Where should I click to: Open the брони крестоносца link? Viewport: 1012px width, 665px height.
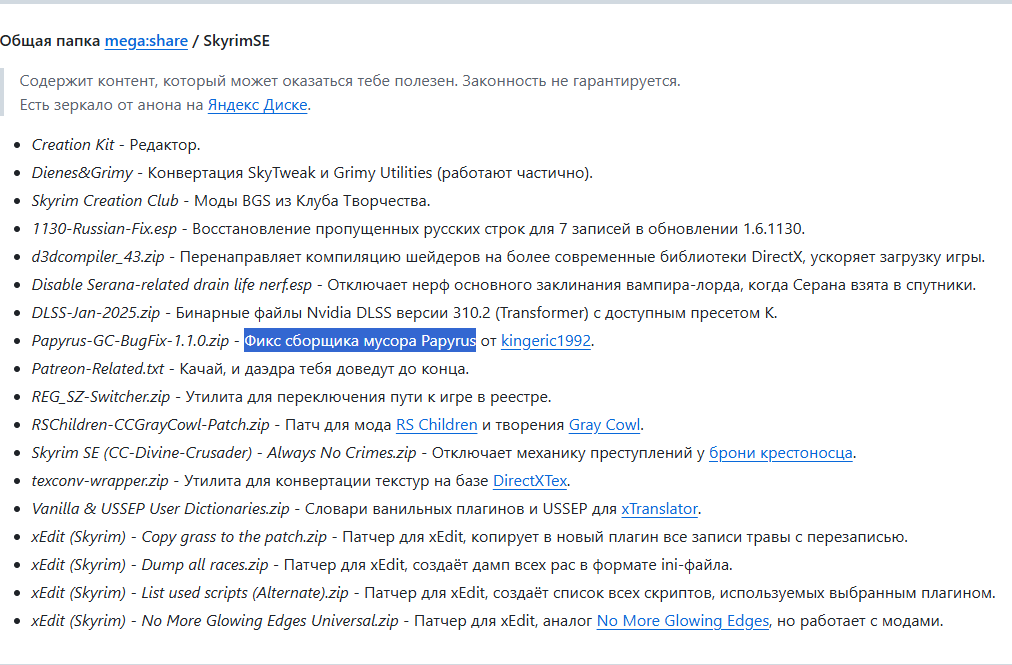(780, 453)
